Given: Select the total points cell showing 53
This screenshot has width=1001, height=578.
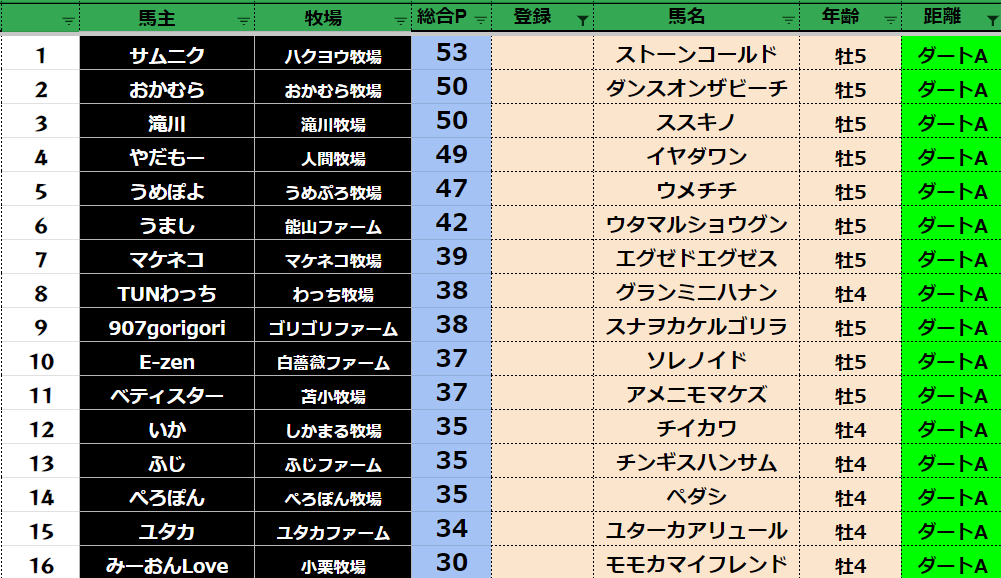Looking at the screenshot, I should coord(452,53).
